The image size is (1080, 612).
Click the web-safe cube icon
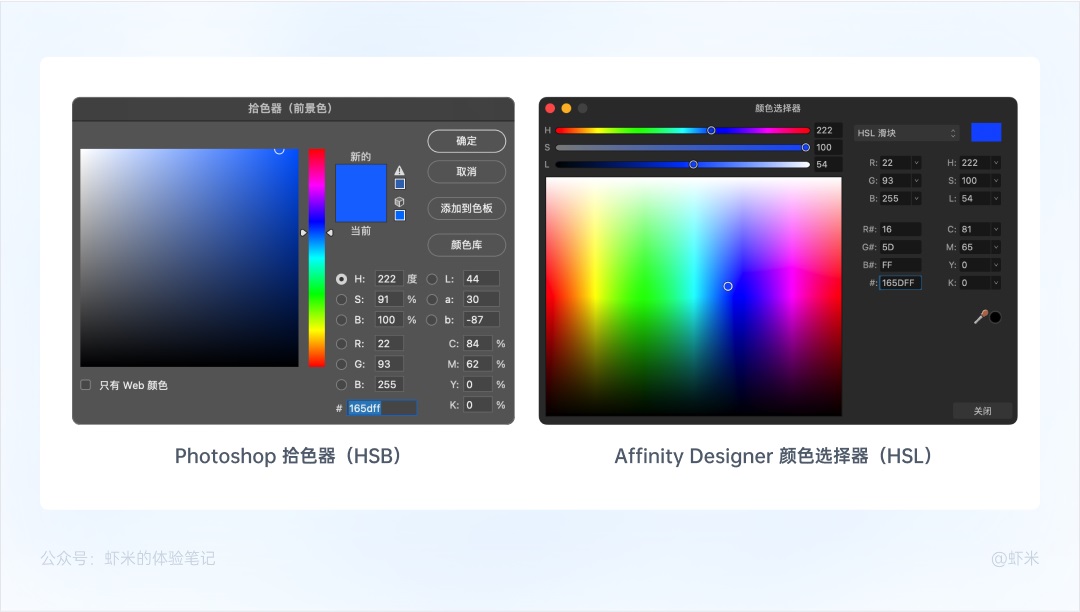399,202
